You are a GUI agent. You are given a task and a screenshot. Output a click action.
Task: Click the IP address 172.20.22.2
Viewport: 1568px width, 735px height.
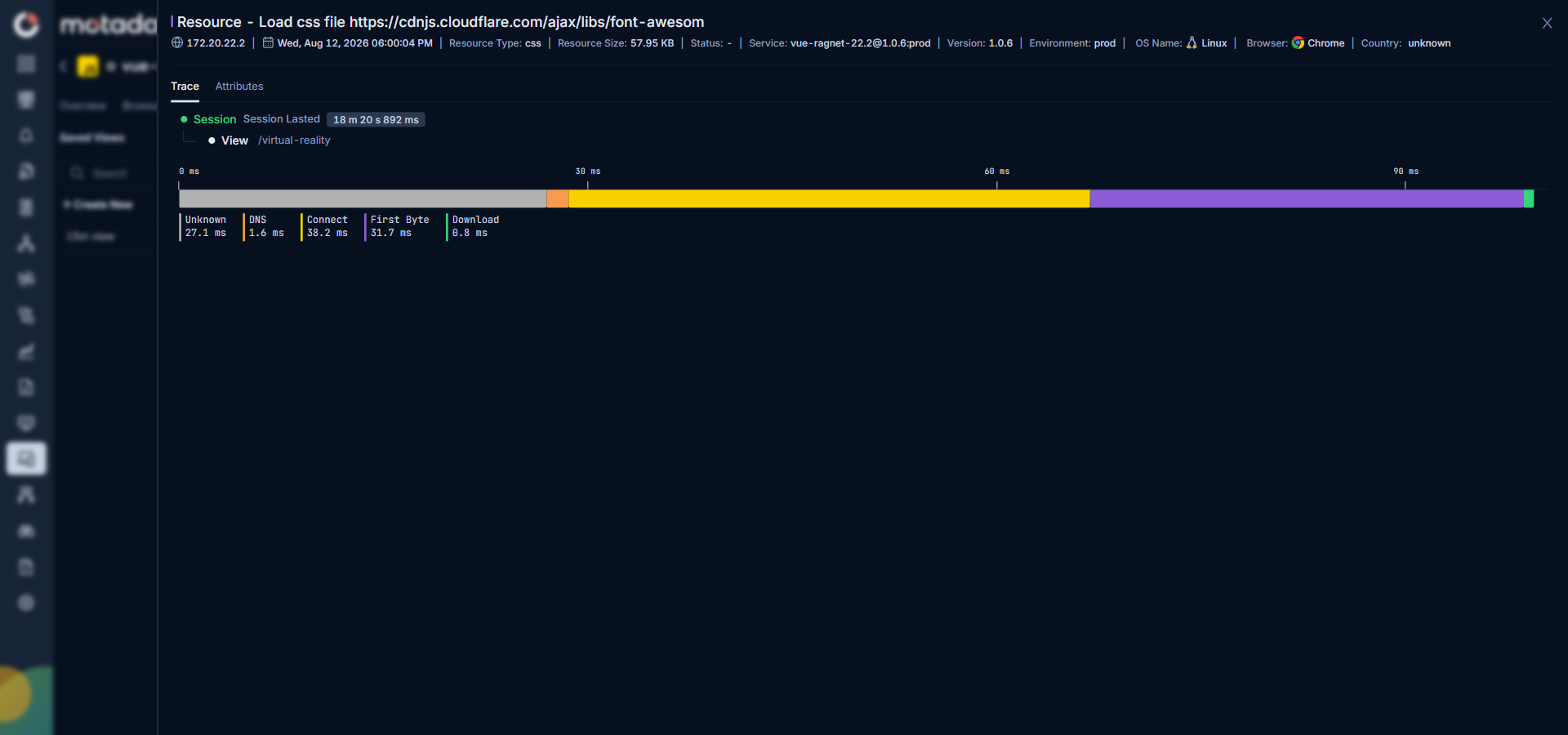tap(216, 43)
